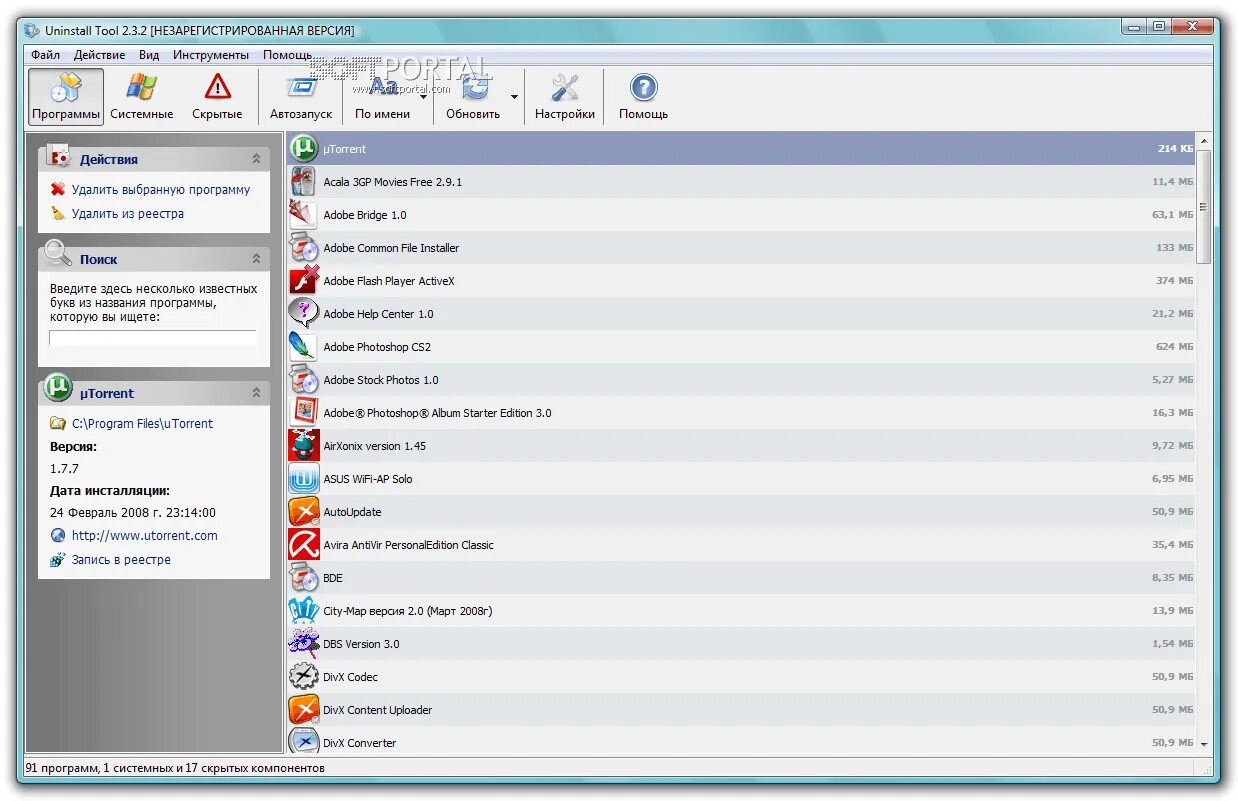Select Acala 3GP Movies Free icon
Viewport: 1238px width, 801px height.
click(304, 181)
